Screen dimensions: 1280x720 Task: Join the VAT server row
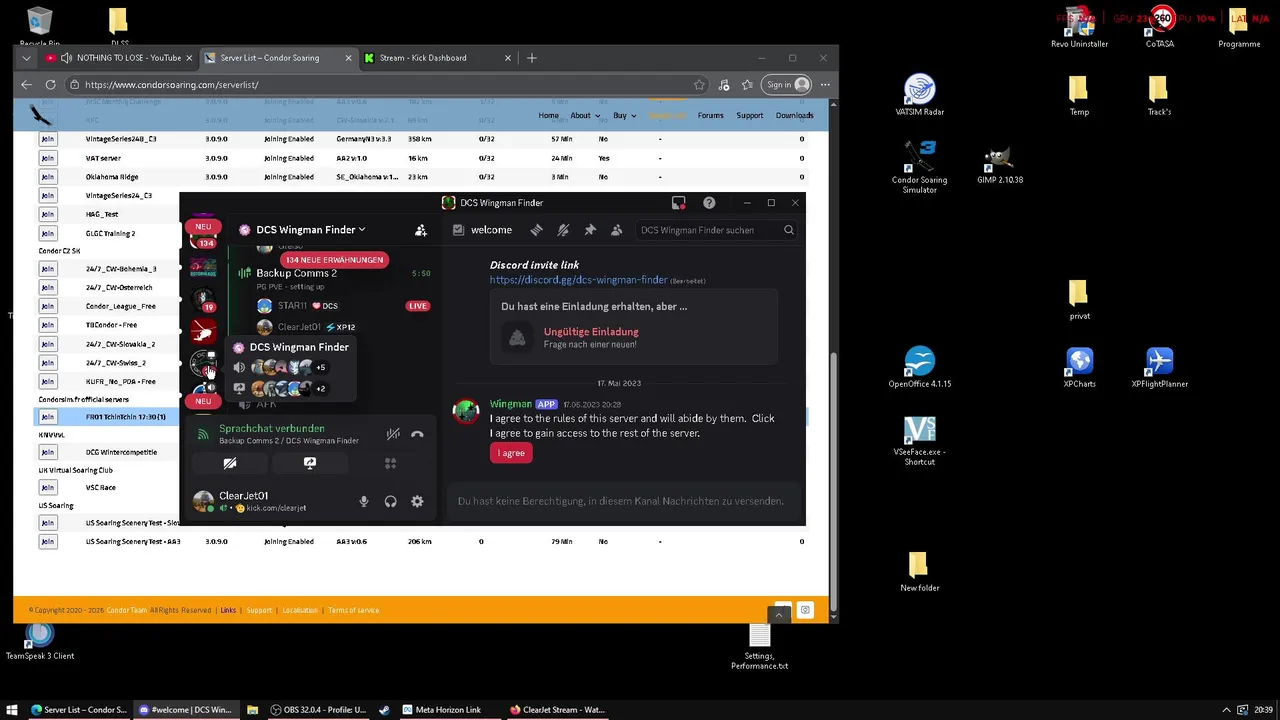[47, 158]
